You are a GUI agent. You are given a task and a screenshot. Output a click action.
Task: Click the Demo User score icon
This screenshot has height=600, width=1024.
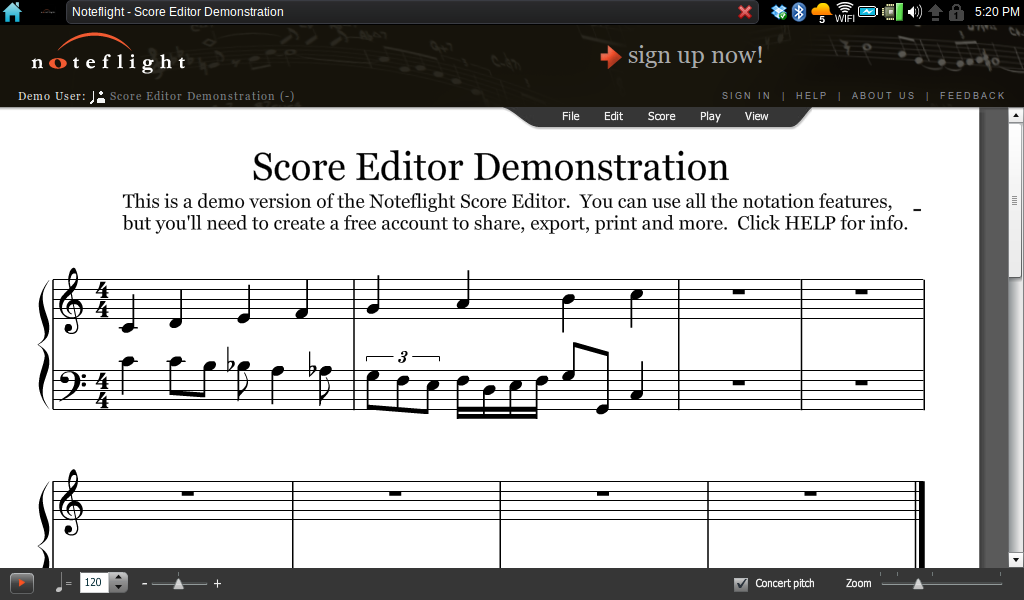click(97, 97)
